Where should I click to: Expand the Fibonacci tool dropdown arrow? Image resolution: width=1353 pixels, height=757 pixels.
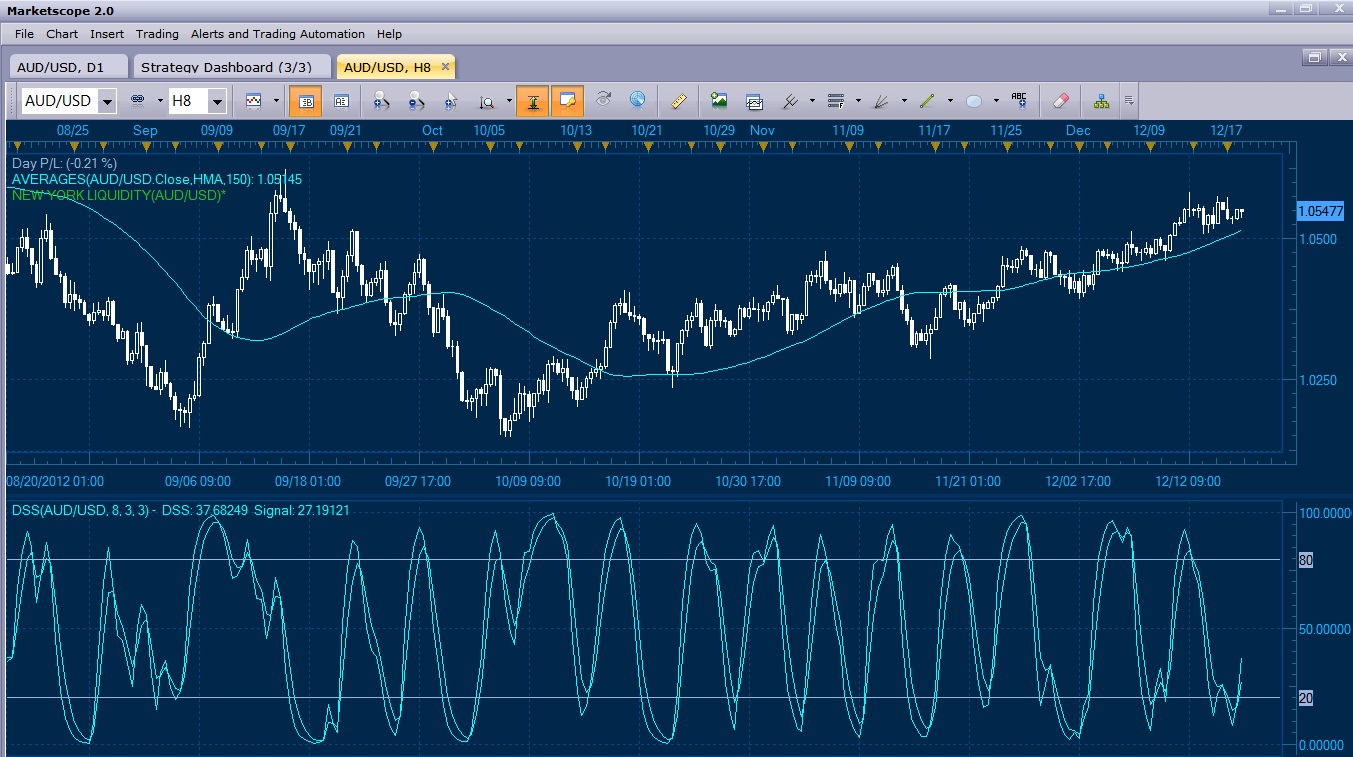(x=860, y=101)
